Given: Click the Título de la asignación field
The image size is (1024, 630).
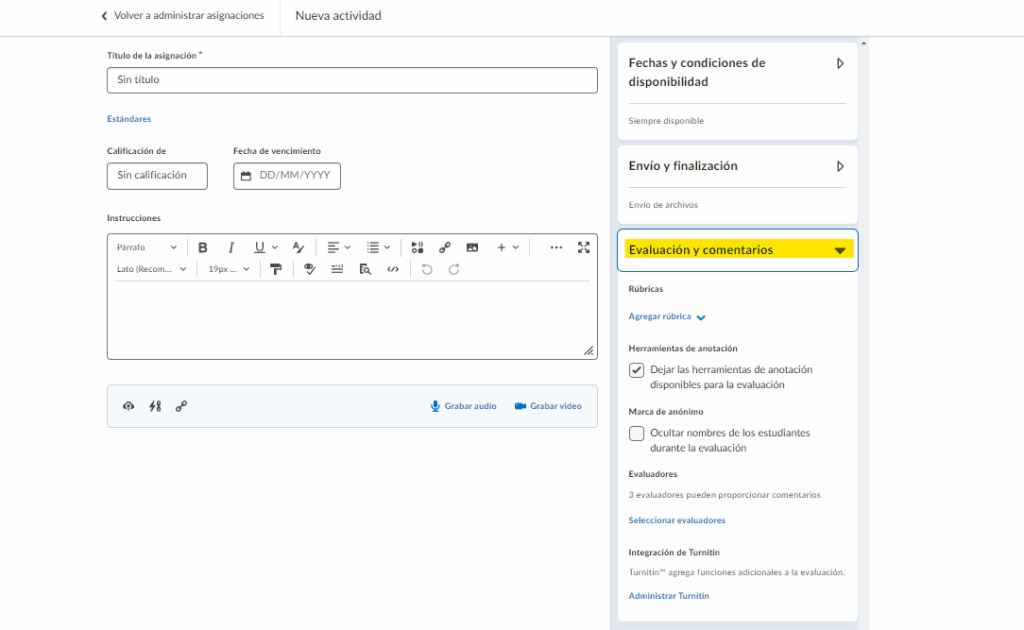Looking at the screenshot, I should click(352, 80).
